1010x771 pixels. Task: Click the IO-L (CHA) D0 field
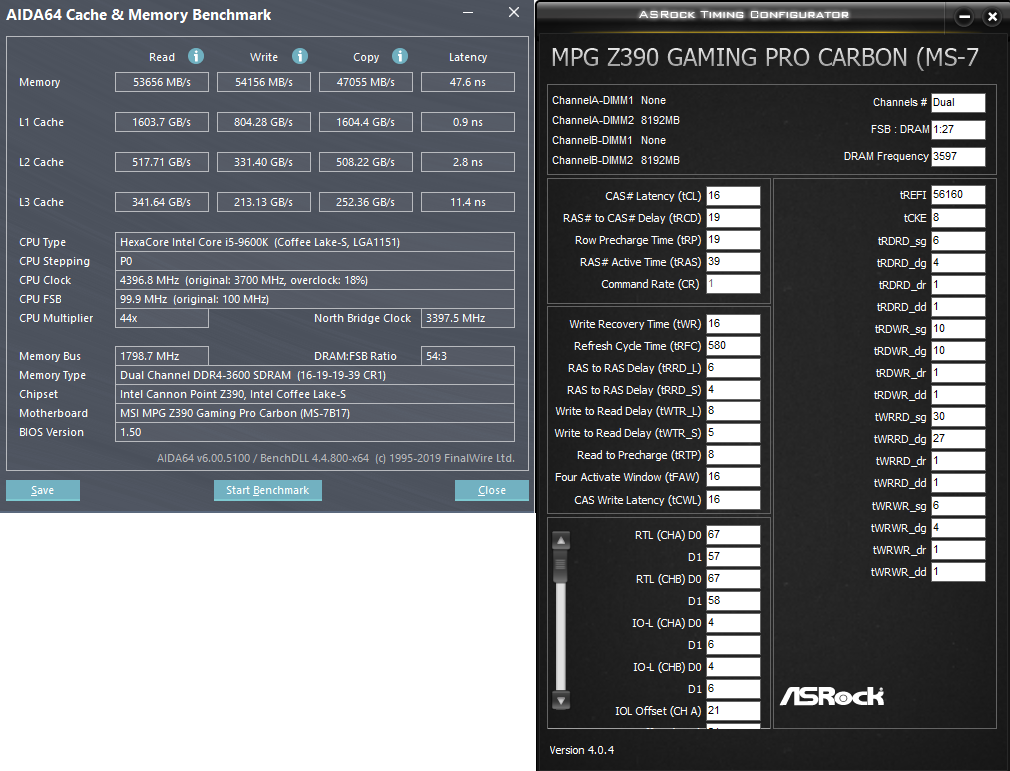733,623
